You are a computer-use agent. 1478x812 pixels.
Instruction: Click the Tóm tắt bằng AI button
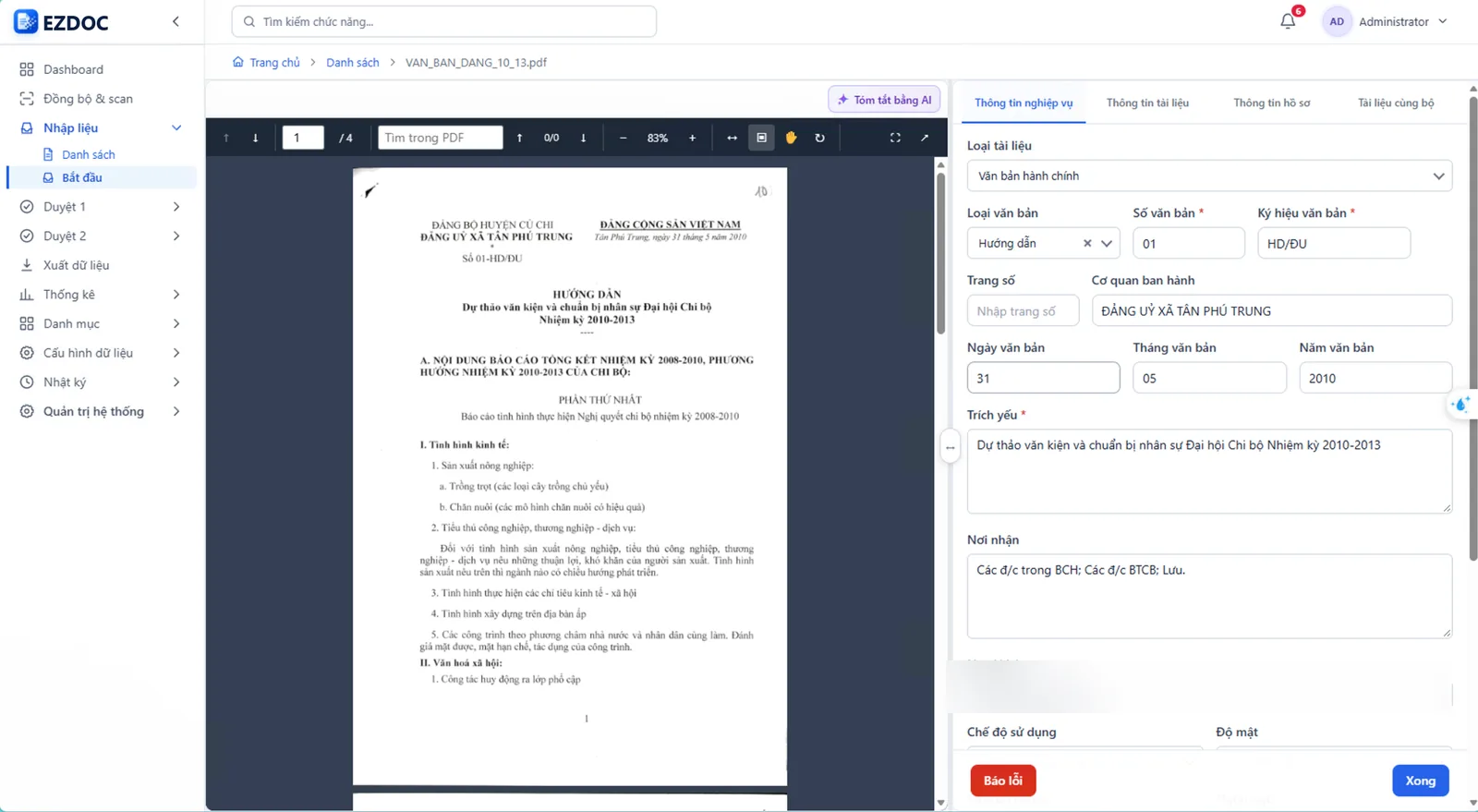pos(884,100)
